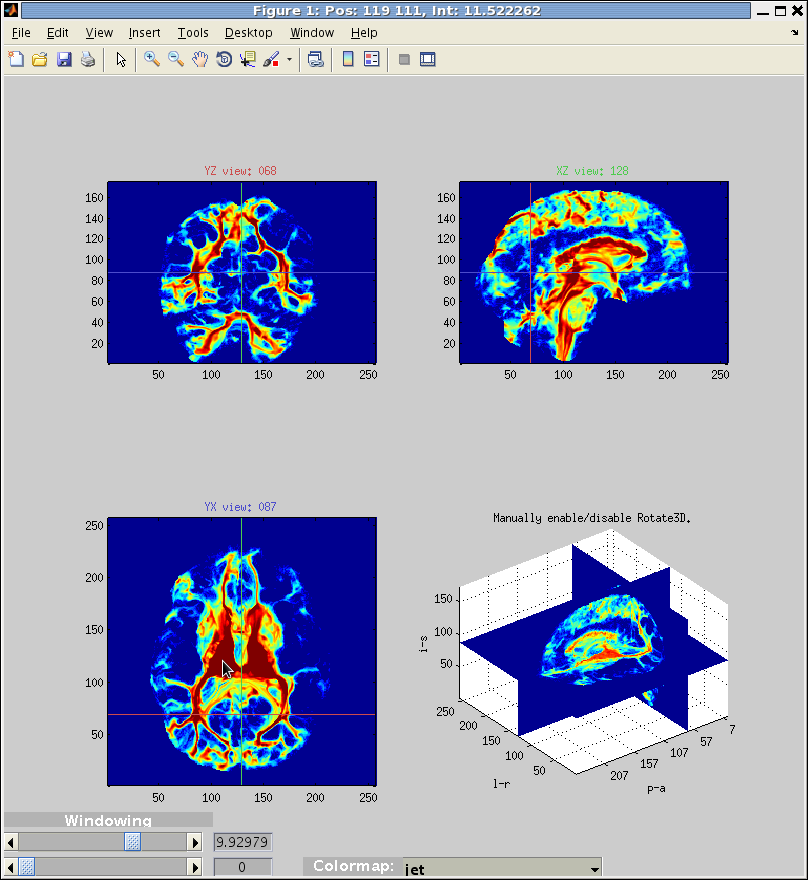Click right arrow of upper Windowing slider
This screenshot has width=808, height=880.
coord(194,842)
